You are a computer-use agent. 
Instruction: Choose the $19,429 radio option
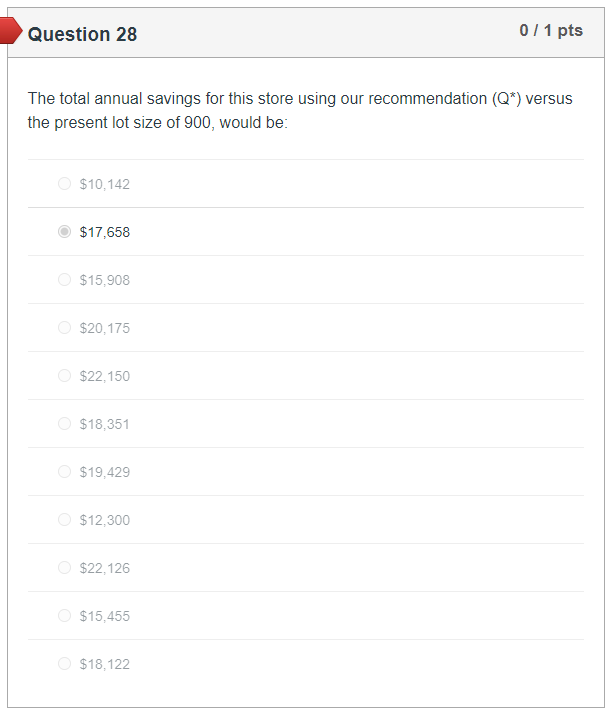coord(65,472)
